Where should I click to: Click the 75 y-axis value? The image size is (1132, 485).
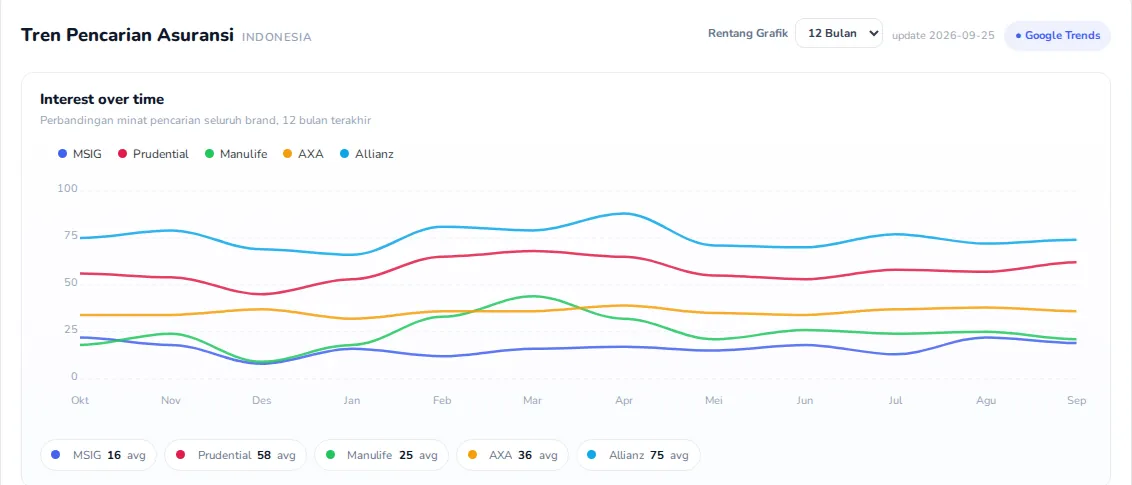coord(71,235)
